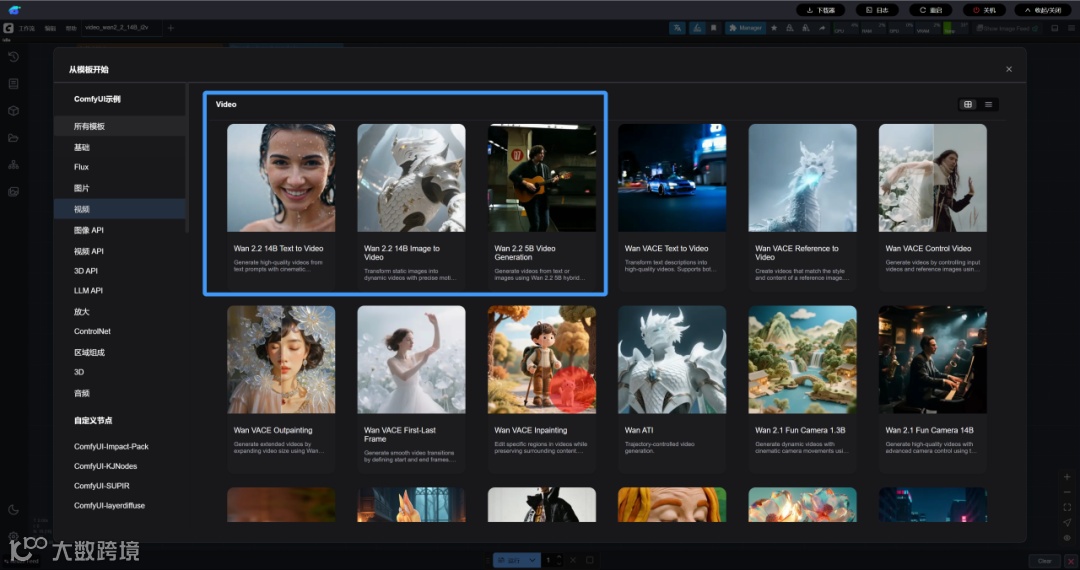Click the star favorite icon in toolbar
Viewport: 1080px width, 570px height.
tap(773, 28)
